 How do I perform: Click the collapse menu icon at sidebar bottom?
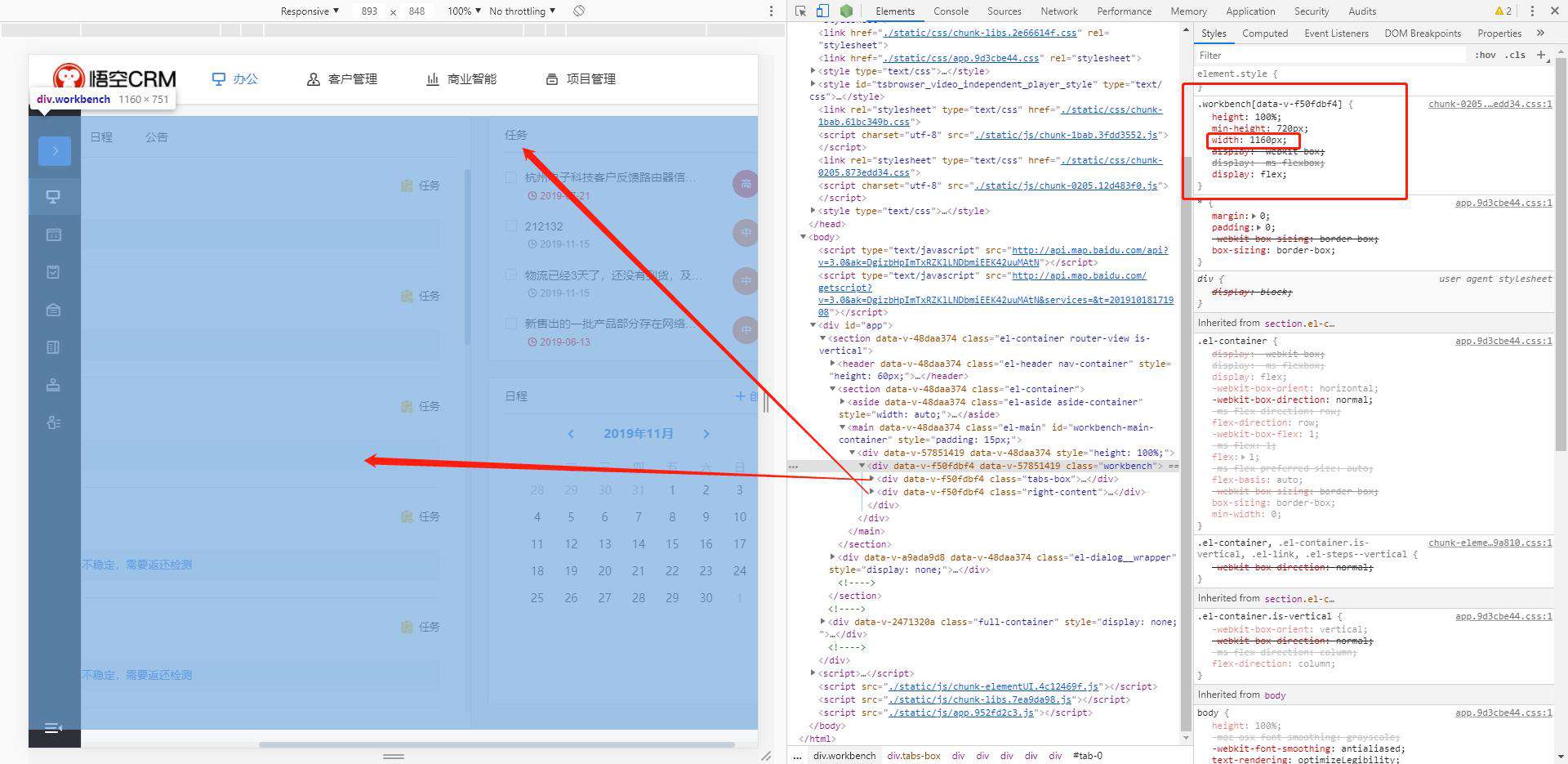click(53, 728)
